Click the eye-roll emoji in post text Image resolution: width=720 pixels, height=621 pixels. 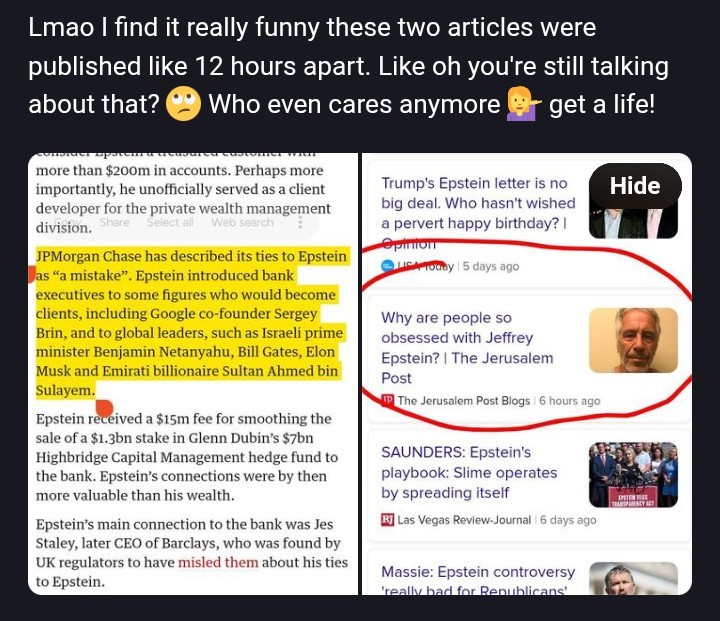(x=183, y=104)
